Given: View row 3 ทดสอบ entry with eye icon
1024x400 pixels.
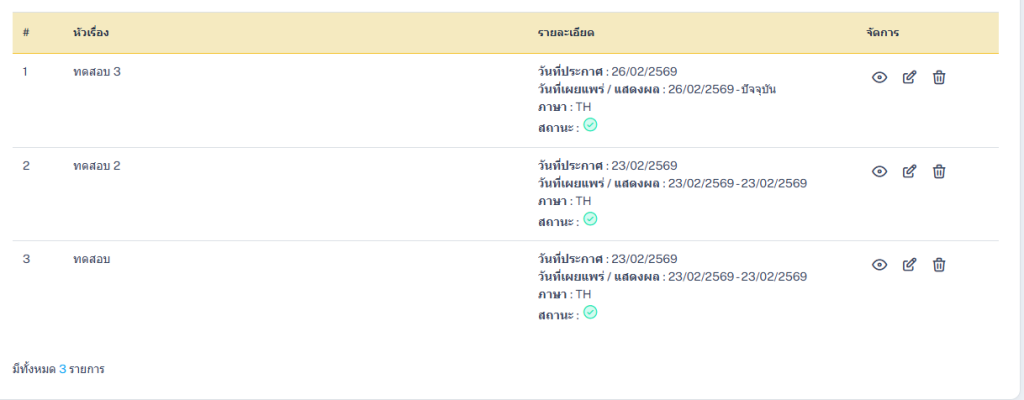Looking at the screenshot, I should (880, 265).
